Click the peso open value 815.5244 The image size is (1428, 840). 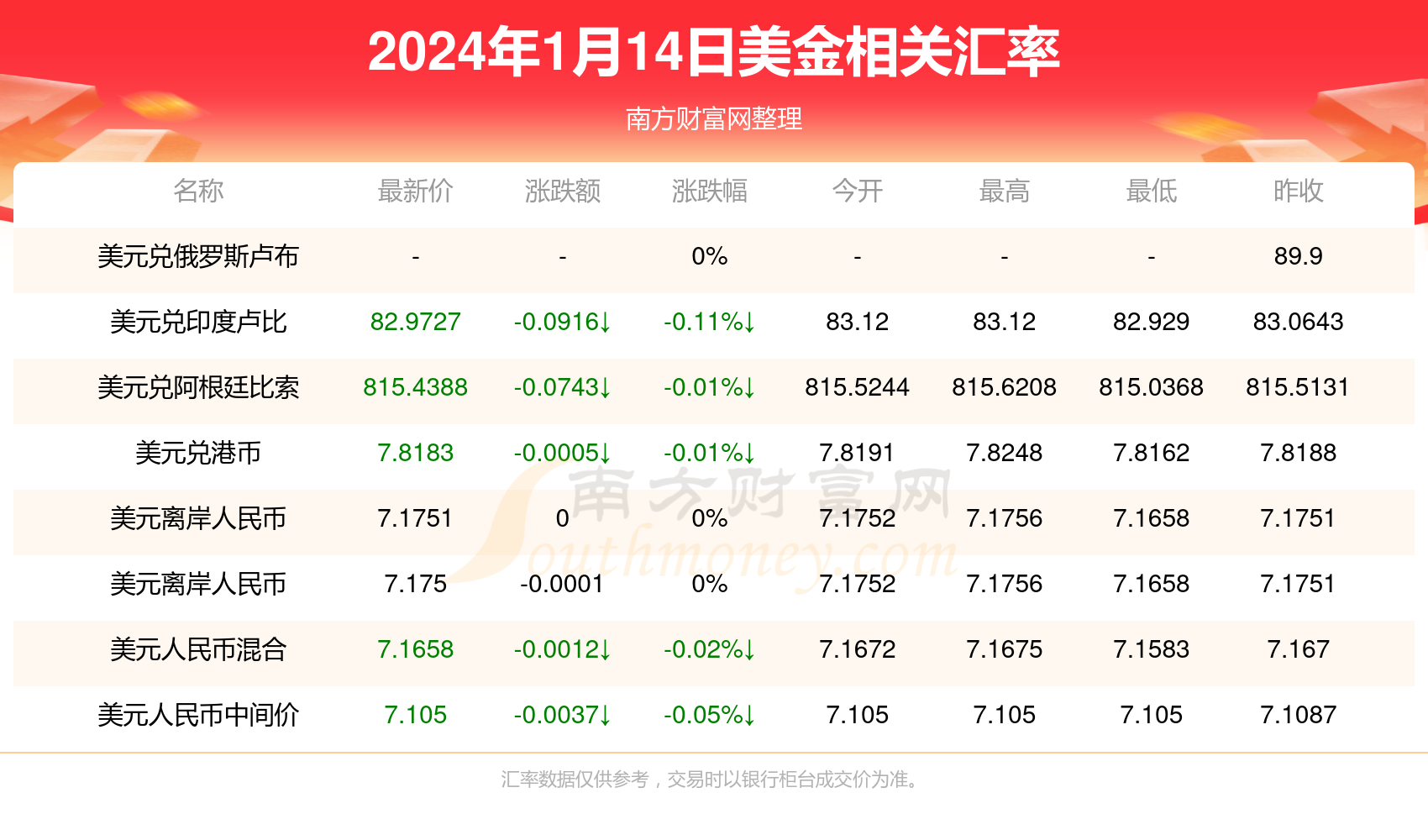(x=857, y=387)
